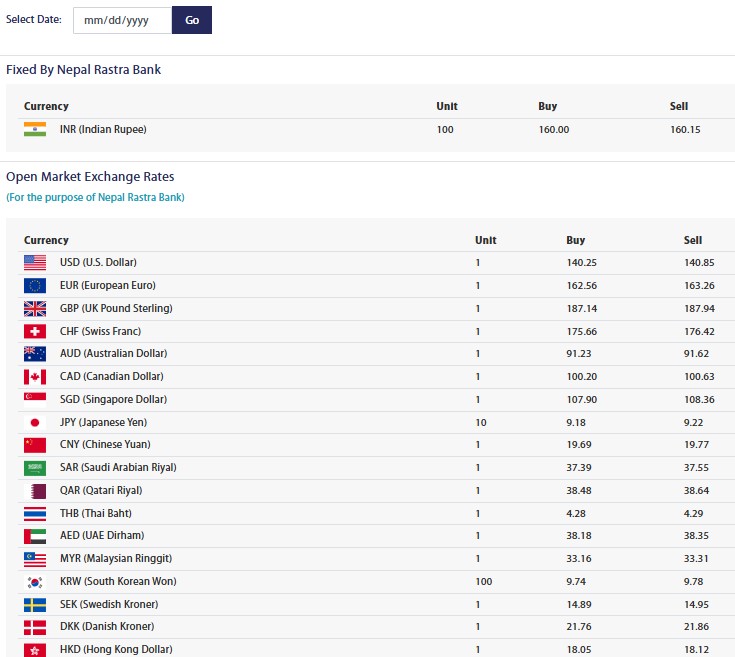Click the Swedish Kroner flag icon
Screen dimensions: 735x657
click(x=35, y=605)
